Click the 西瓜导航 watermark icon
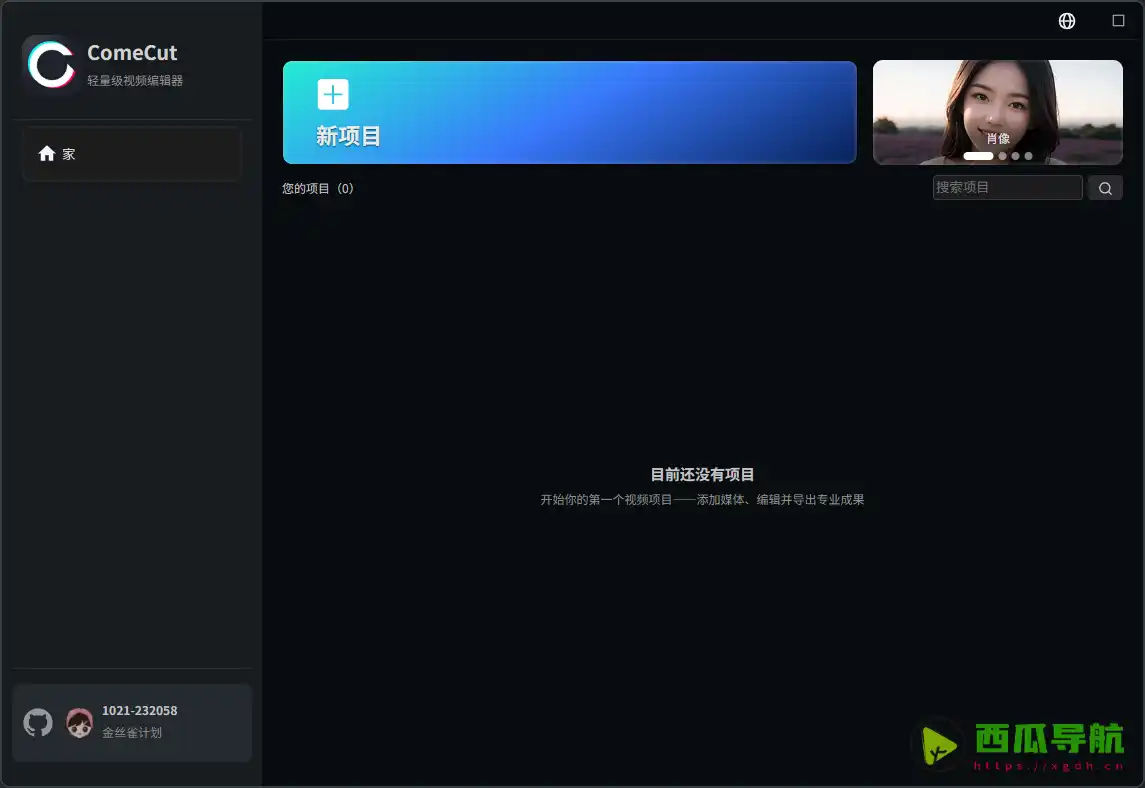This screenshot has width=1145, height=788. (938, 744)
